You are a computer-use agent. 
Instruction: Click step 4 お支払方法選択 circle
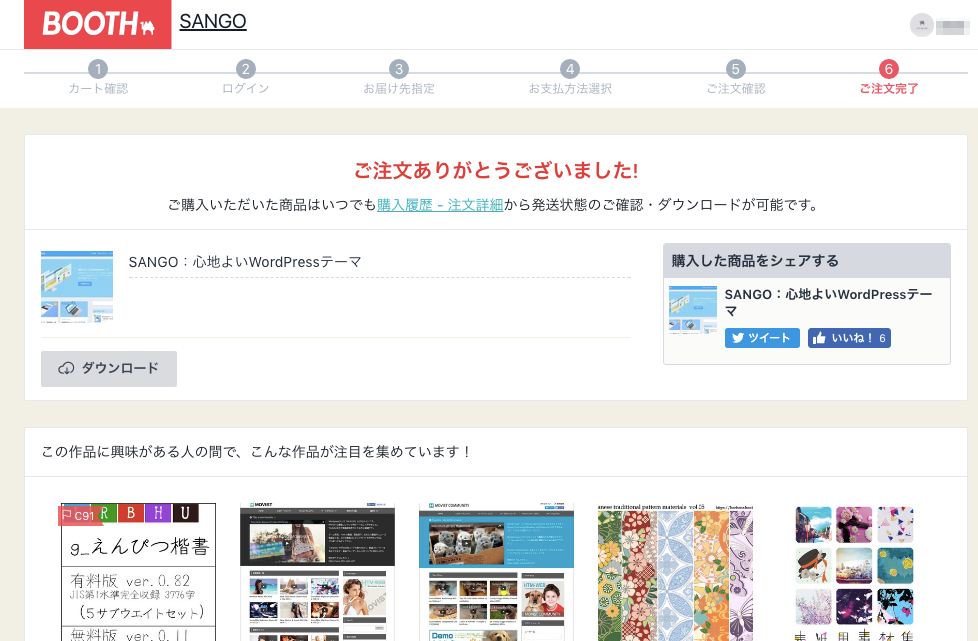[x=569, y=69]
